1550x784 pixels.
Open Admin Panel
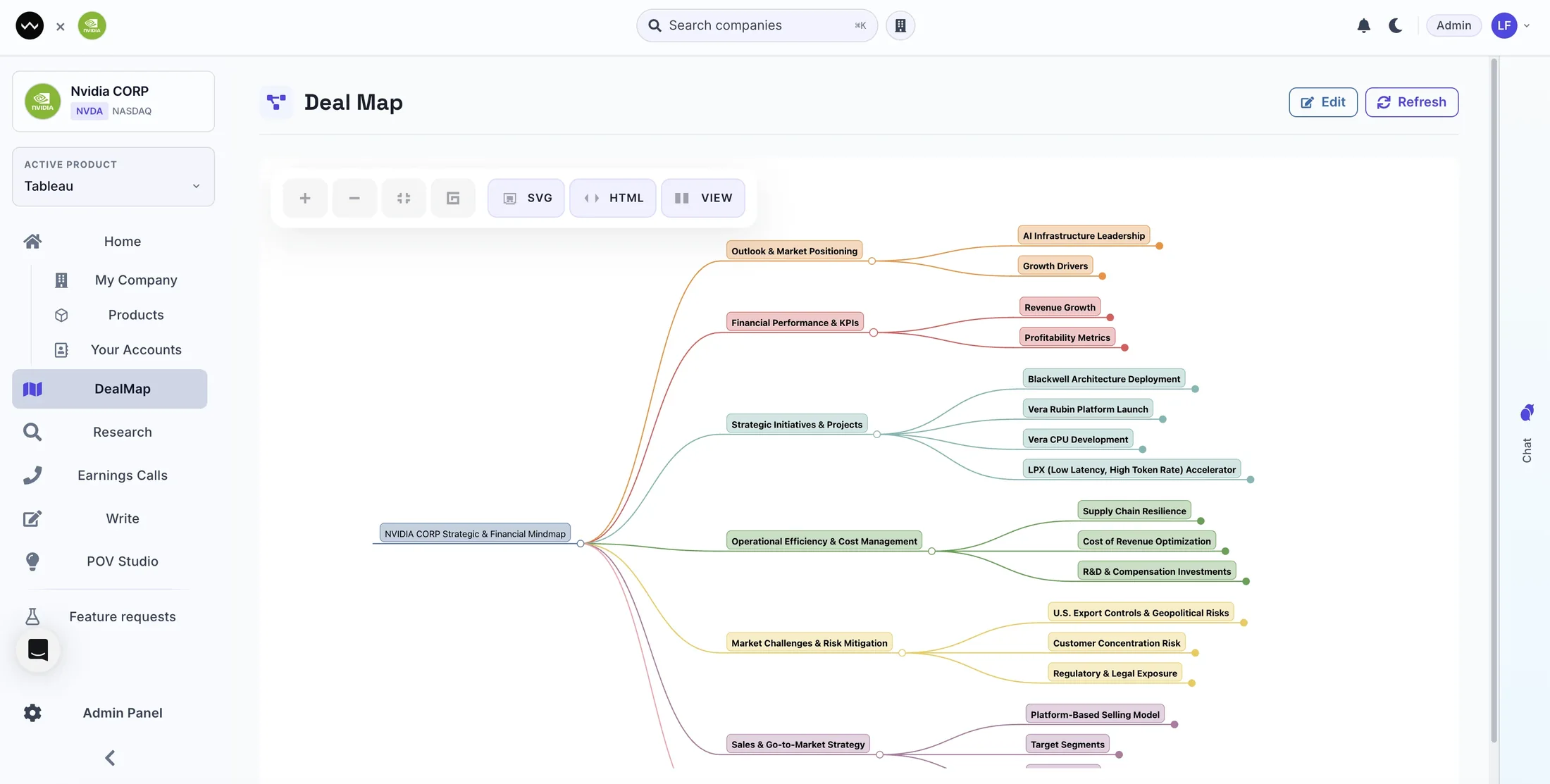point(123,713)
